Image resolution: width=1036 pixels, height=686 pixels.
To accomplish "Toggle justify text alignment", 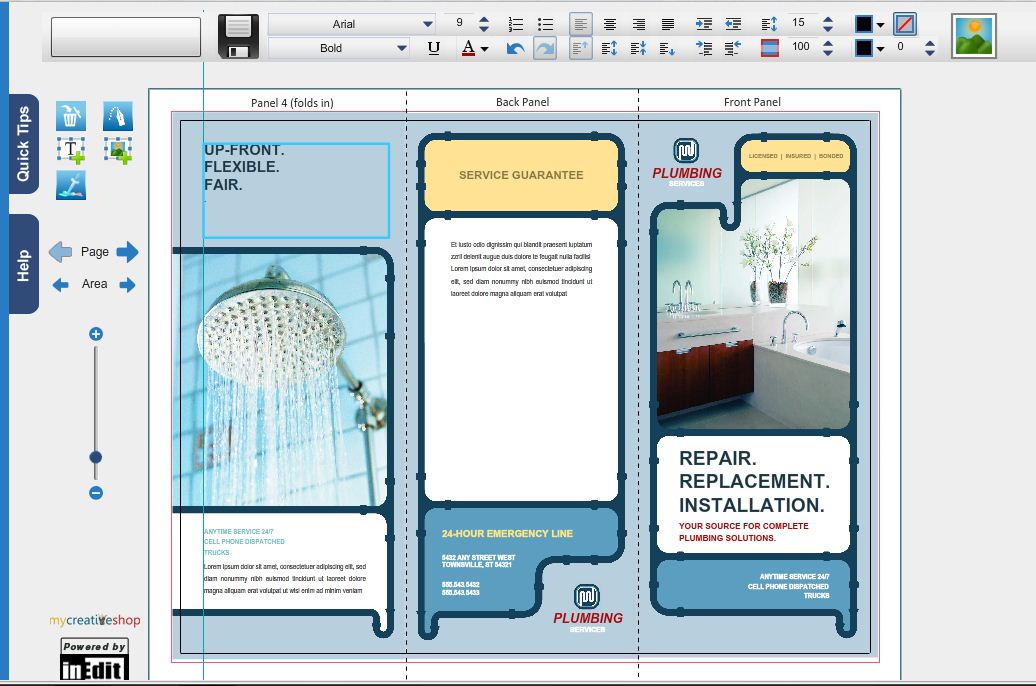I will tap(668, 24).
